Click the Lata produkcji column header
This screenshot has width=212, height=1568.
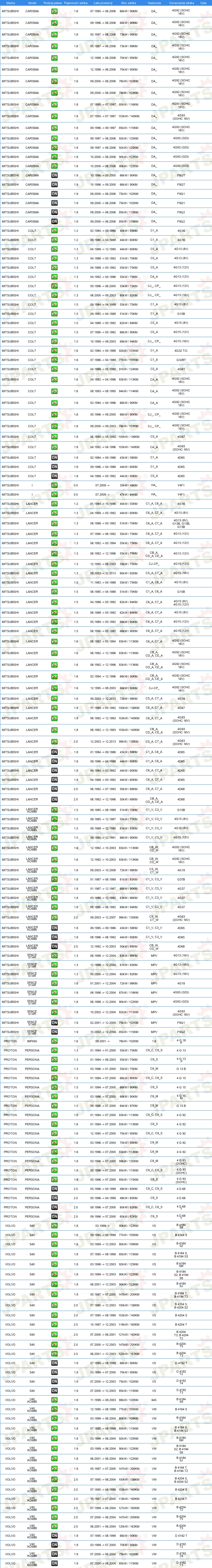pos(103,3)
